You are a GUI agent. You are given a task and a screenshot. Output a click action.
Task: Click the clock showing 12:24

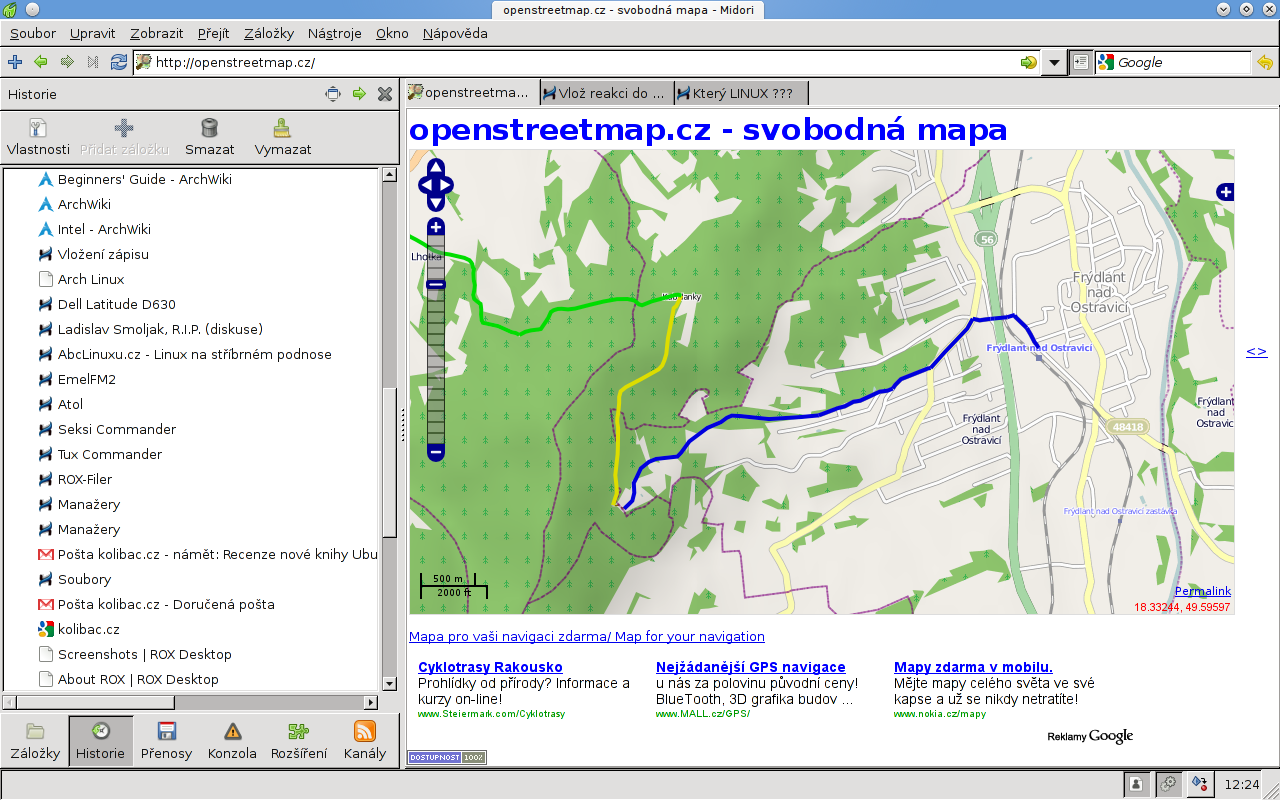(1242, 784)
